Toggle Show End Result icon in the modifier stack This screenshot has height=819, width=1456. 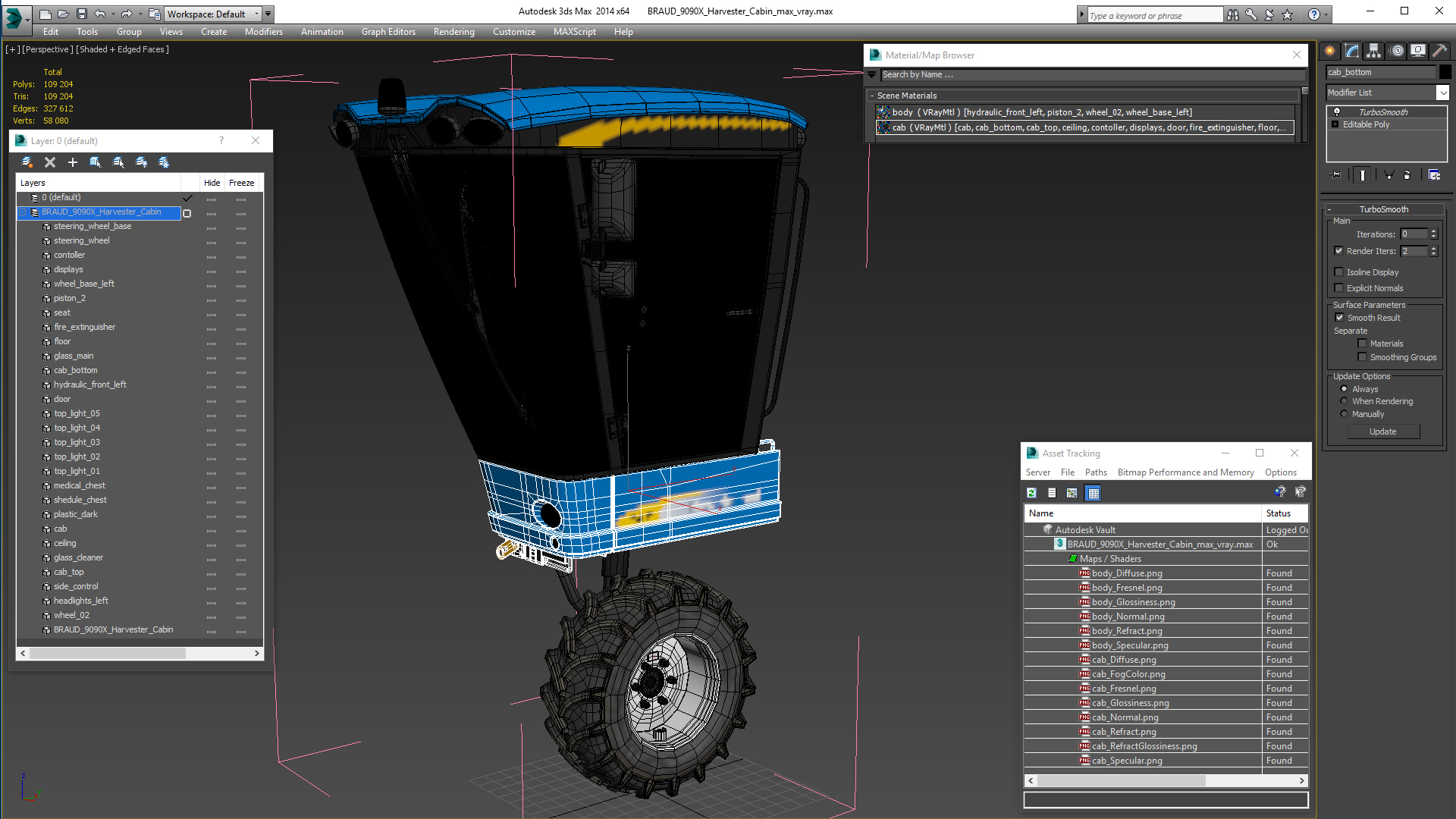1363,175
